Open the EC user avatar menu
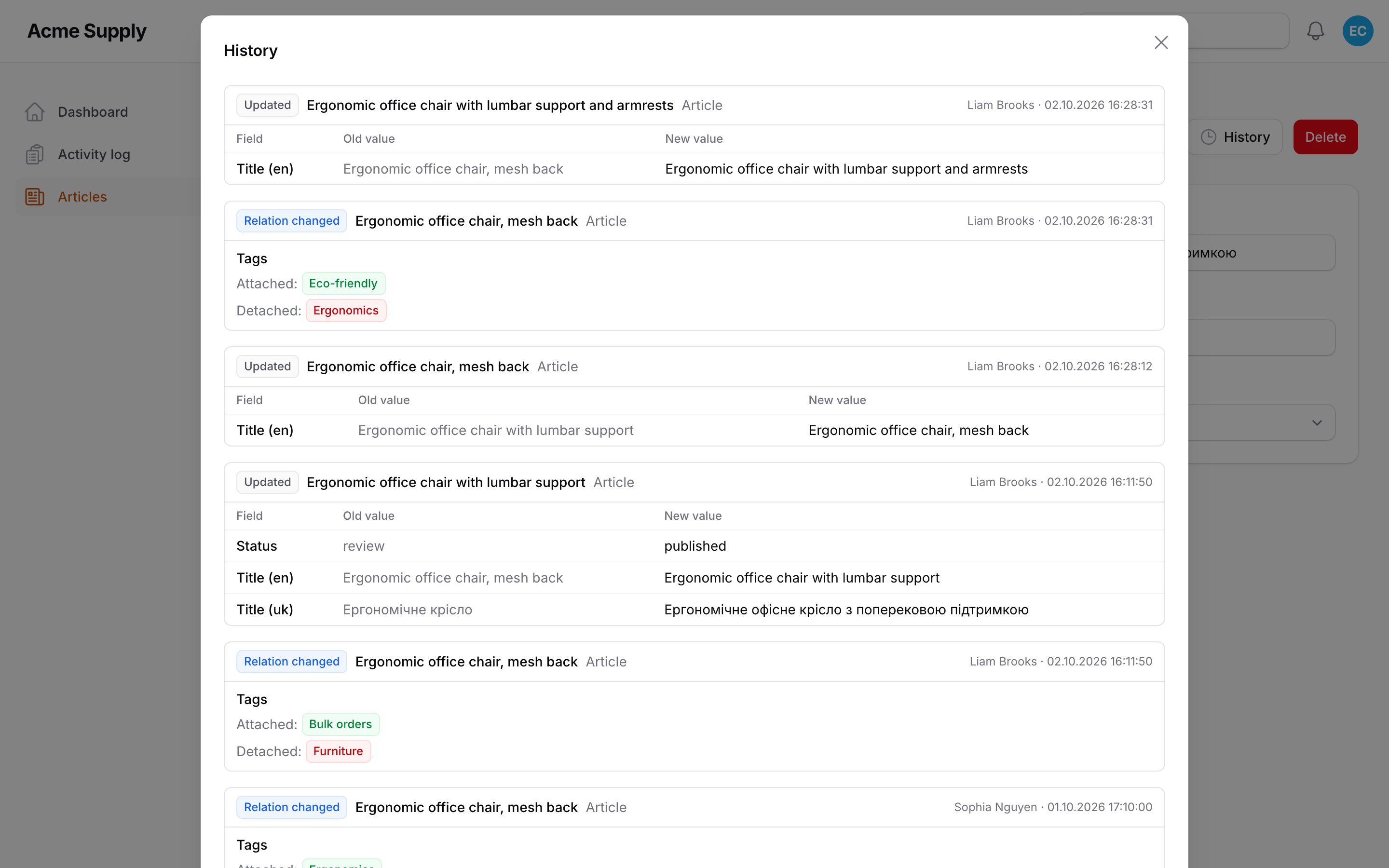 (x=1358, y=31)
